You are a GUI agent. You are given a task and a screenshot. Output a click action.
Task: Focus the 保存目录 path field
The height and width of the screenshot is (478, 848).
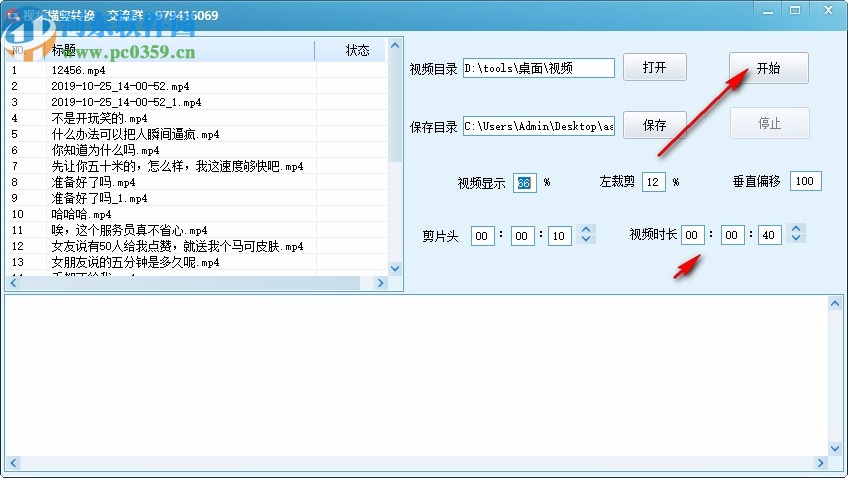[x=539, y=126]
